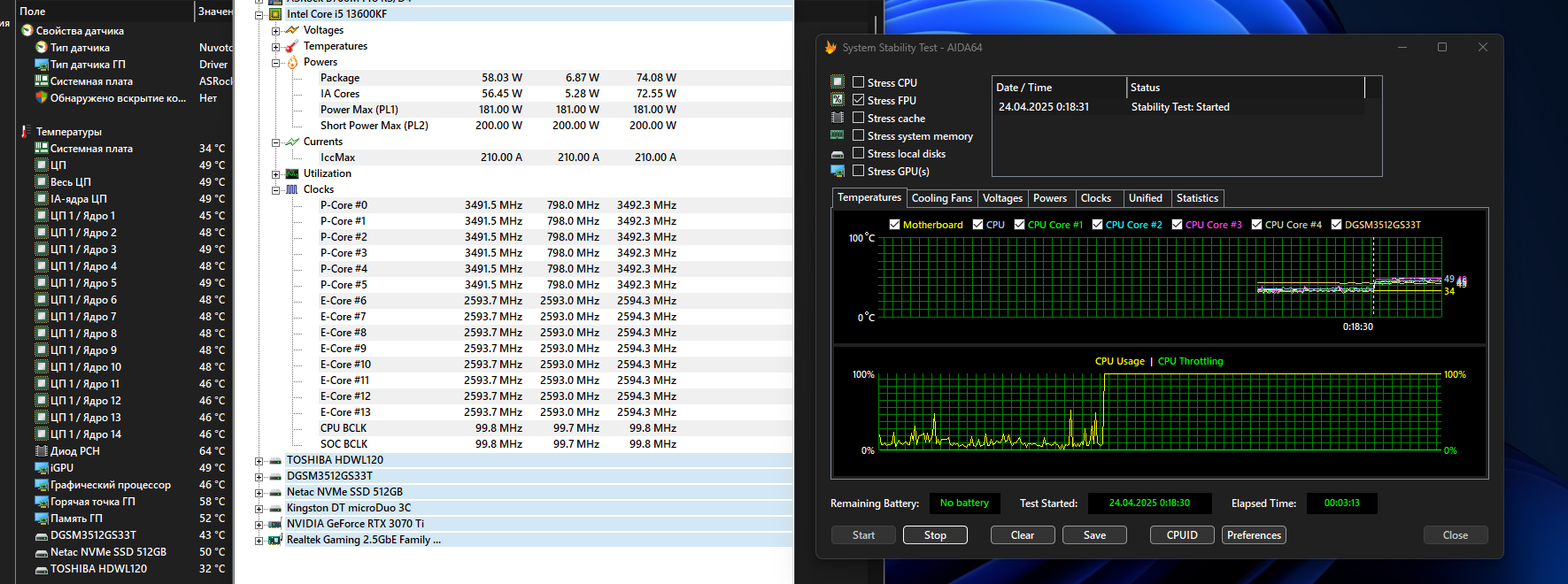1568x584 pixels.
Task: Click the Close button at bottom right
Action: [x=1456, y=535]
